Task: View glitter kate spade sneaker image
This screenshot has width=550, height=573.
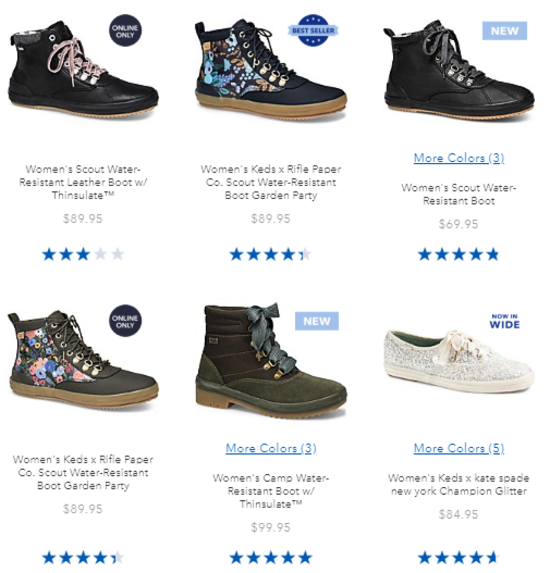Action: tap(459, 360)
